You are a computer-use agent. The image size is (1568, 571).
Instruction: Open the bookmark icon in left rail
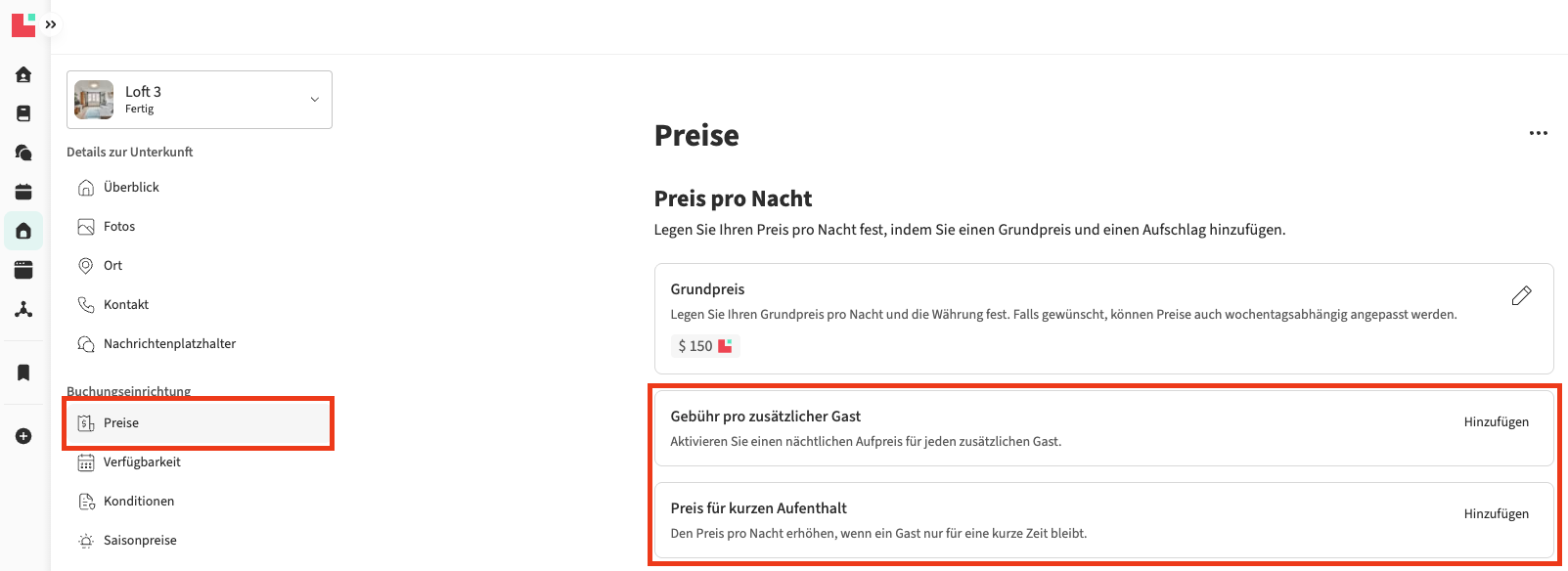[23, 373]
